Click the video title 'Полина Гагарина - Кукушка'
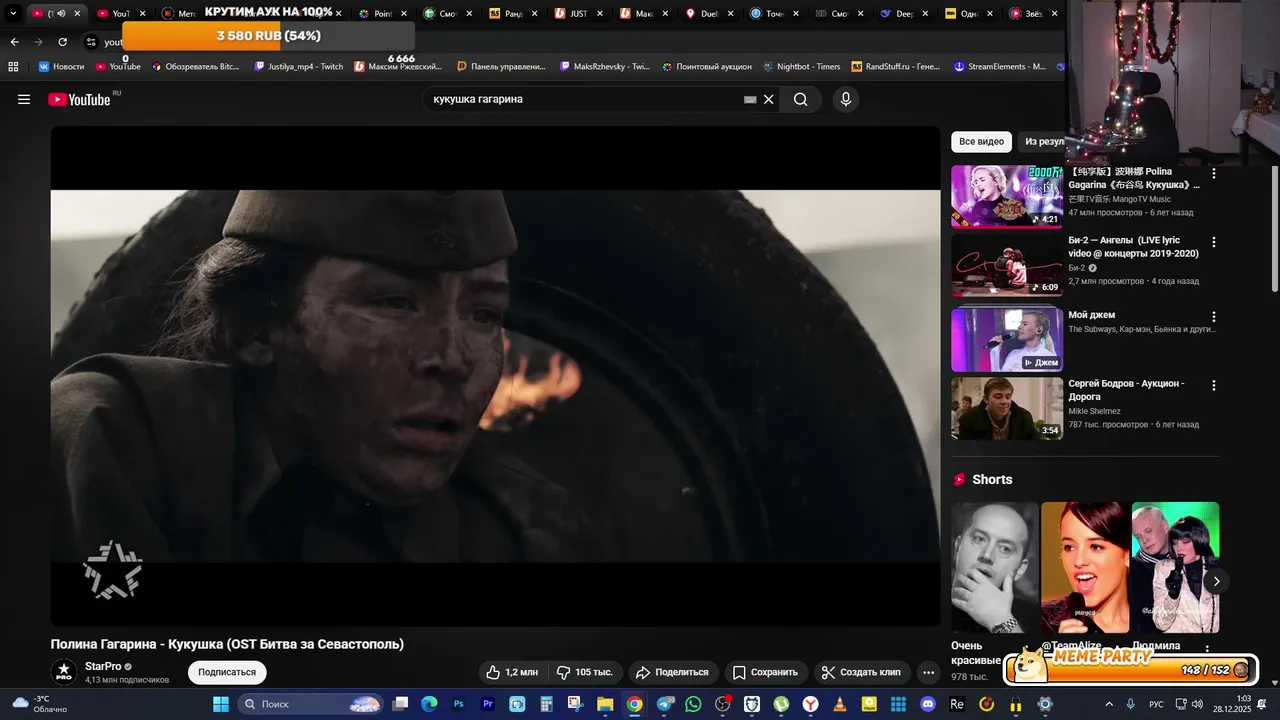This screenshot has width=1280, height=720. click(x=227, y=644)
